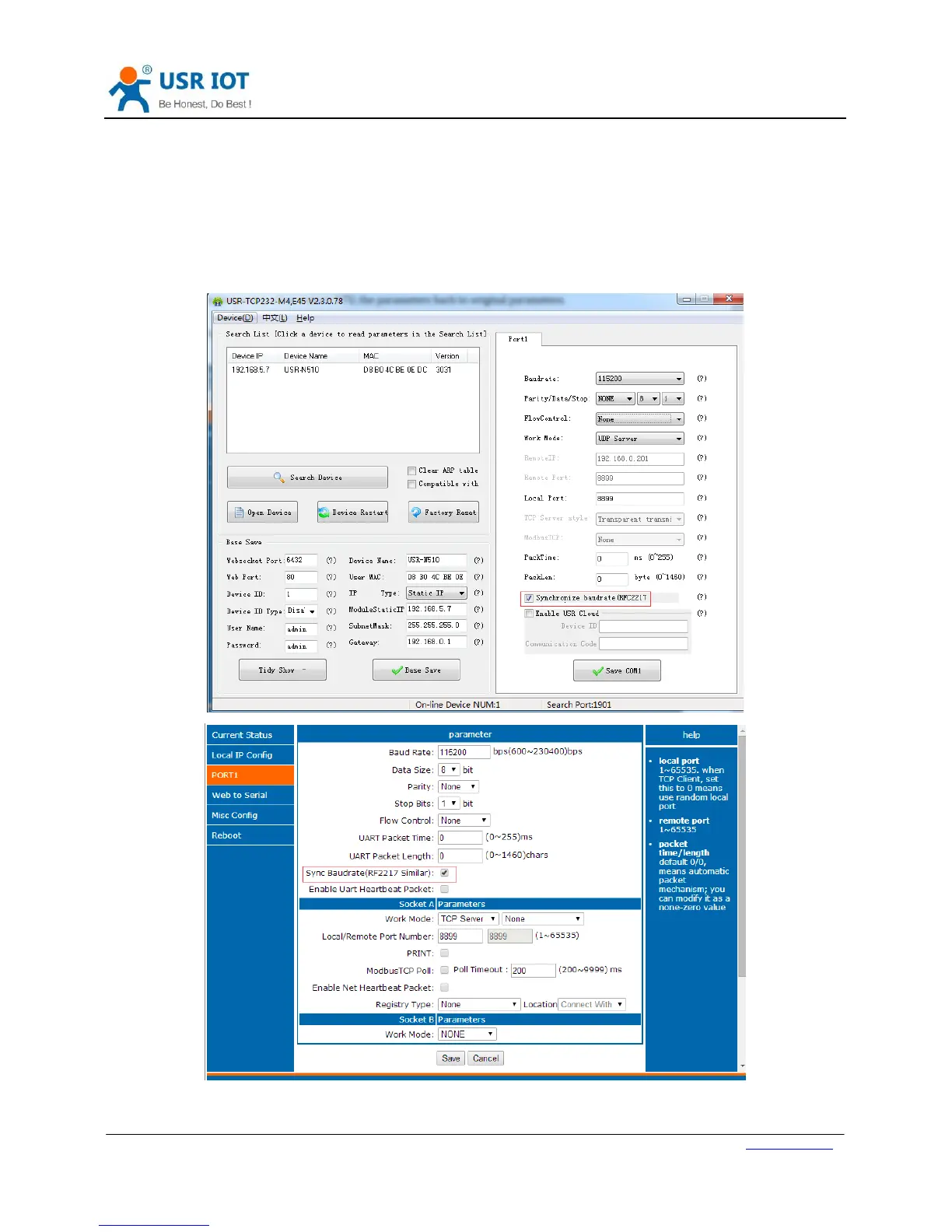Screen dimensions: 952x1232
Task: Click the green checkmark on Base Save
Action: click(397, 670)
